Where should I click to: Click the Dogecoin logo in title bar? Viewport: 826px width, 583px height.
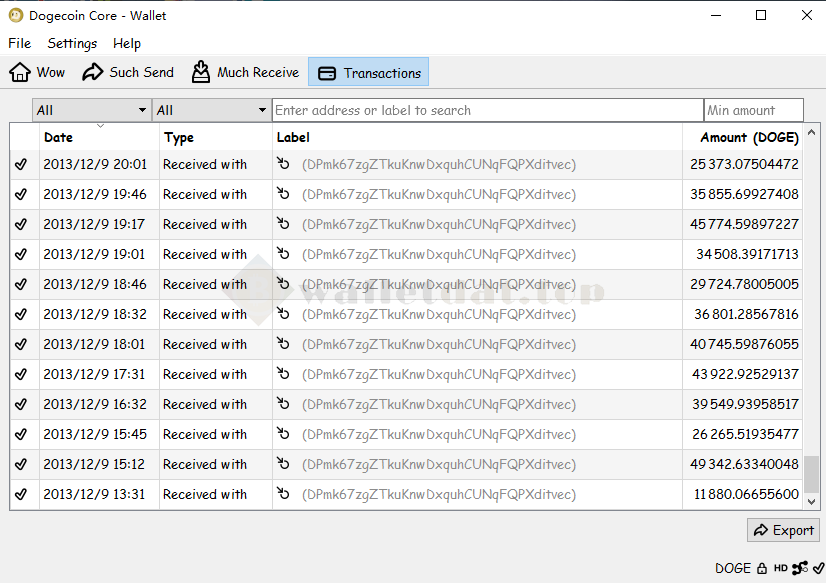click(x=16, y=15)
